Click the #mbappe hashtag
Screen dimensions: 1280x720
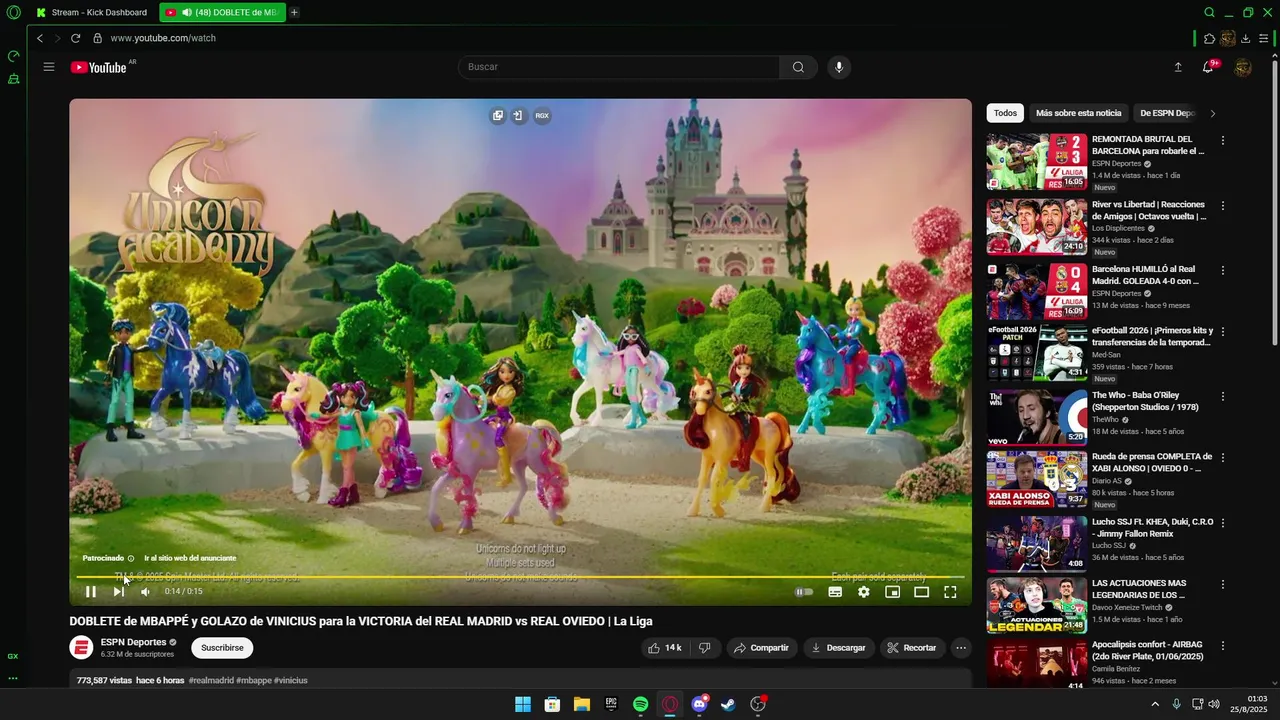(254, 680)
